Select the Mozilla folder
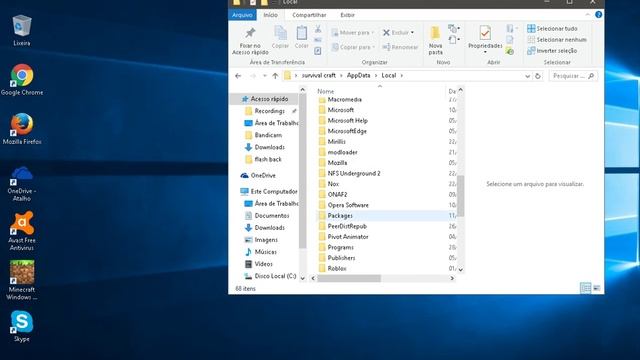 click(x=337, y=163)
